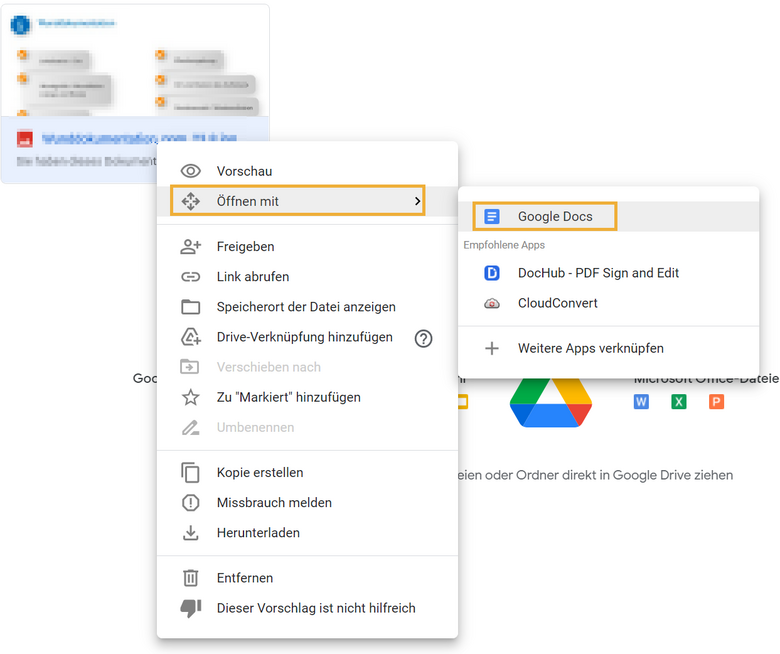The width and height of the screenshot is (780, 654).
Task: Click the Kopie erstellen copy icon
Action: [191, 472]
